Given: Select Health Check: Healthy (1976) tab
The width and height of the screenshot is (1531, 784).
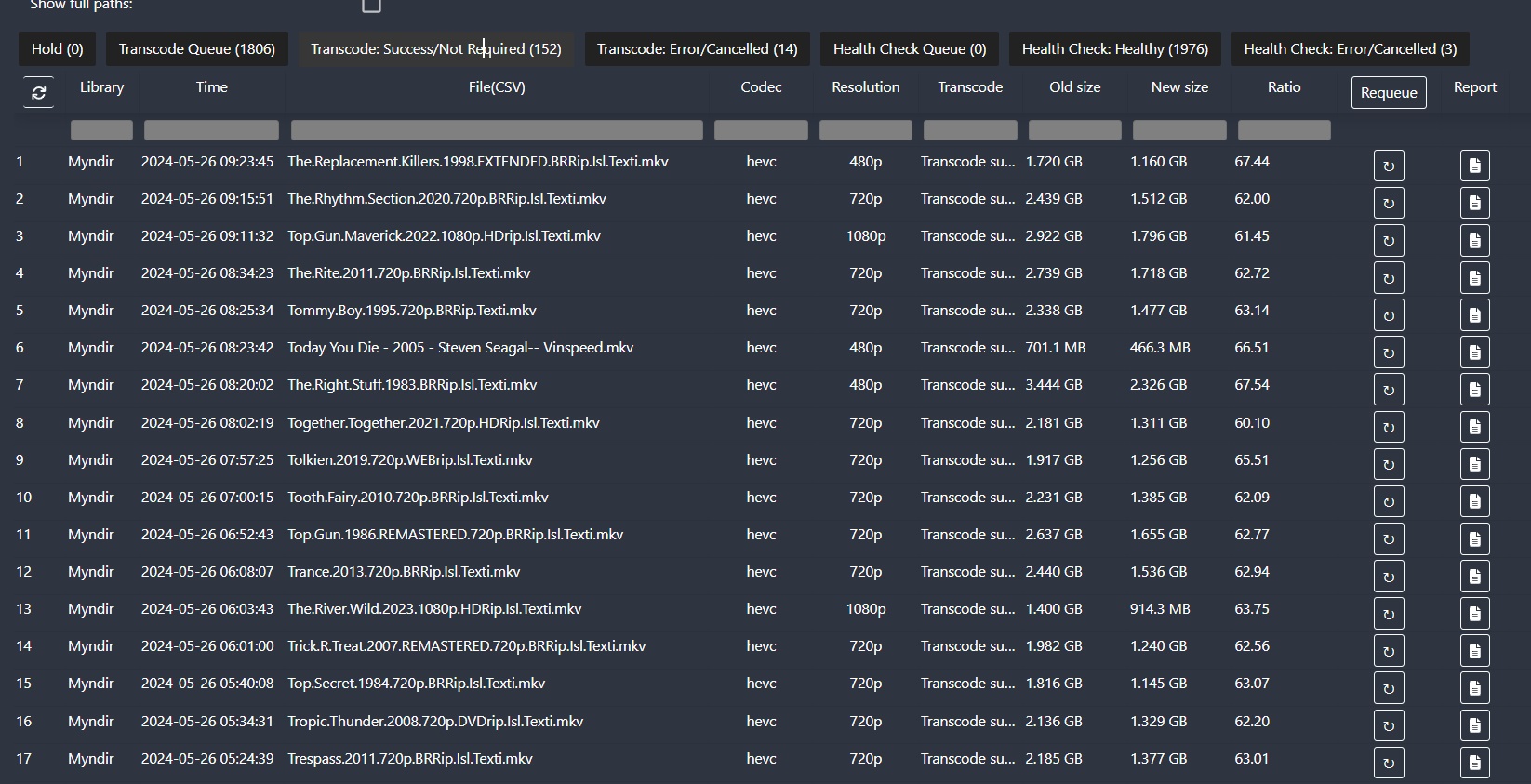Looking at the screenshot, I should point(1114,49).
